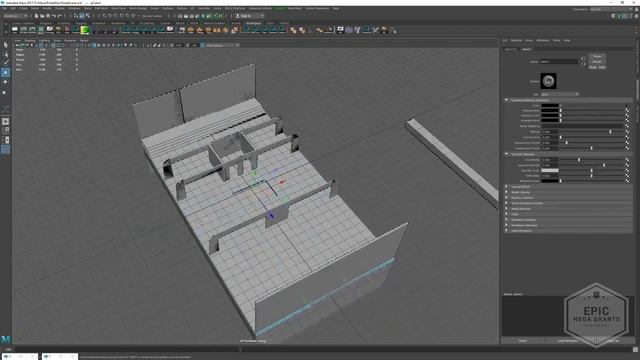The height and width of the screenshot is (360, 640).
Task: Click the Color attribute map button
Action: point(627,106)
